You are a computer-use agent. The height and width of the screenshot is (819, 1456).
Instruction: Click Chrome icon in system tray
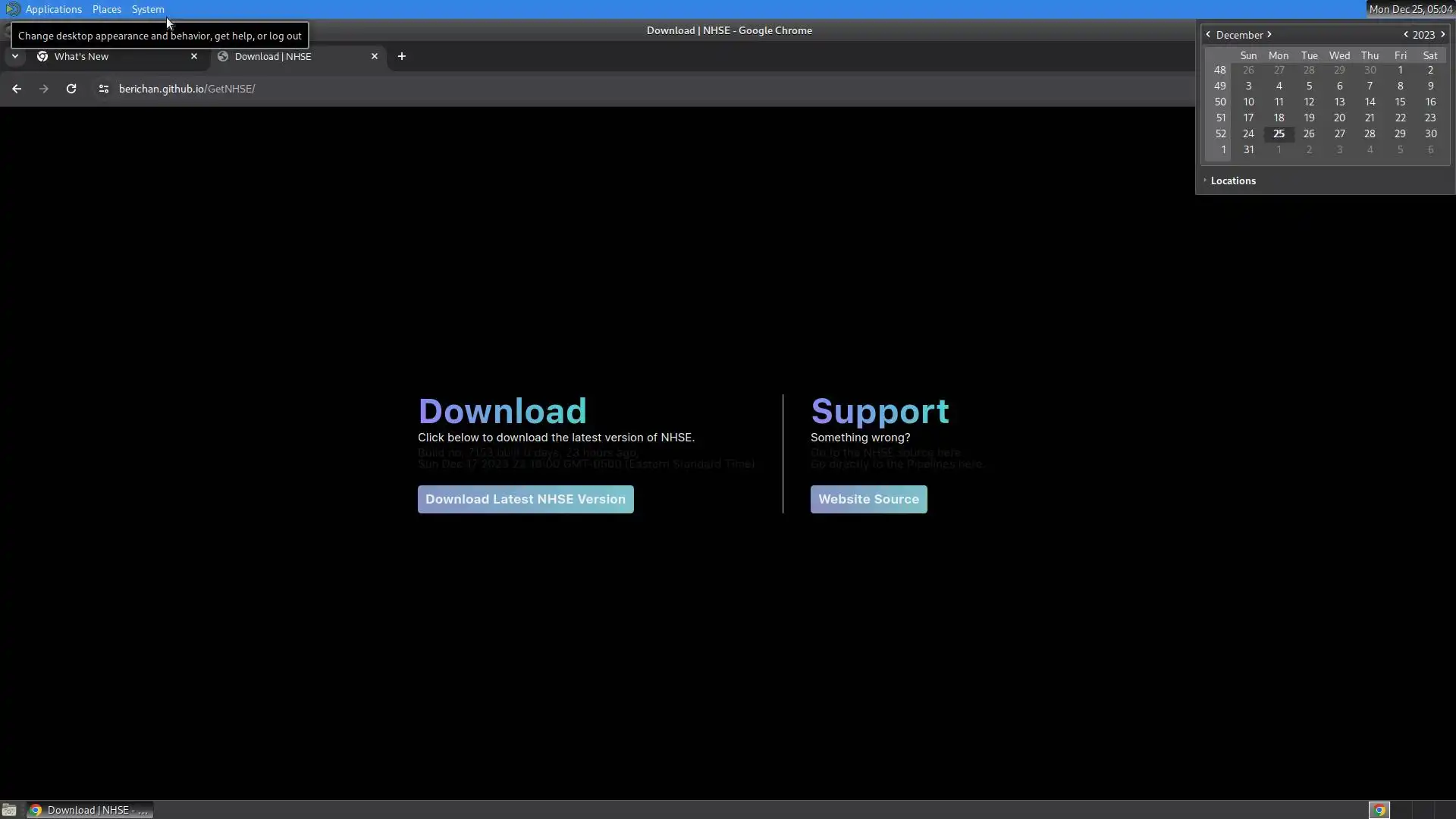pos(1379,810)
